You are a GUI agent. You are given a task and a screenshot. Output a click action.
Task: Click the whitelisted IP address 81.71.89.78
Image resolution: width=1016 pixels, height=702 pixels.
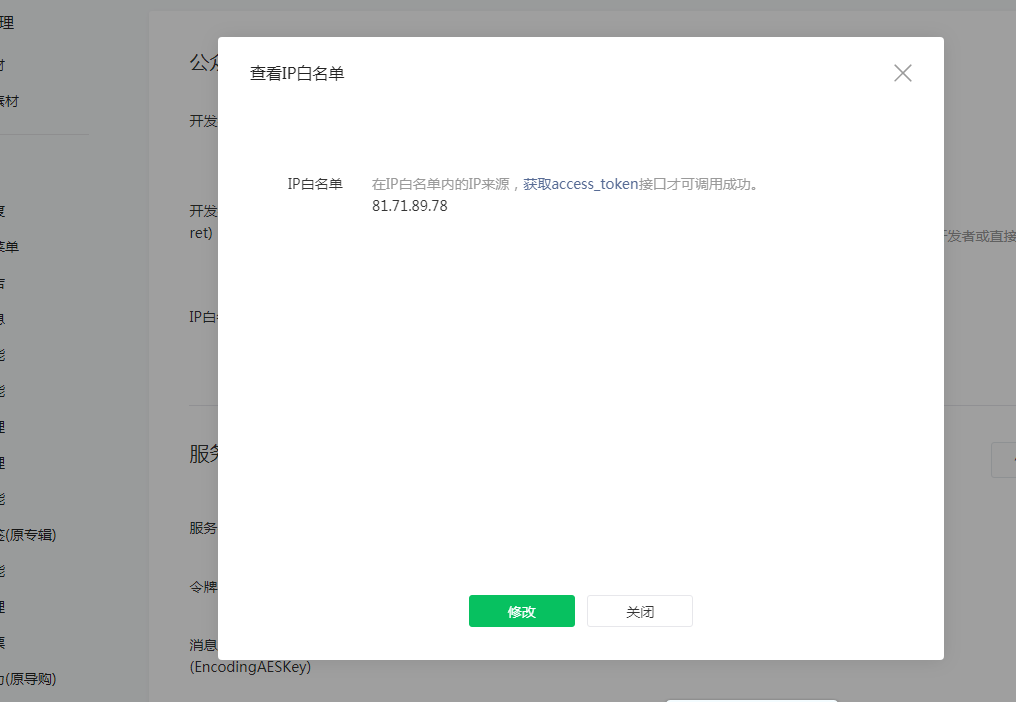pos(409,206)
